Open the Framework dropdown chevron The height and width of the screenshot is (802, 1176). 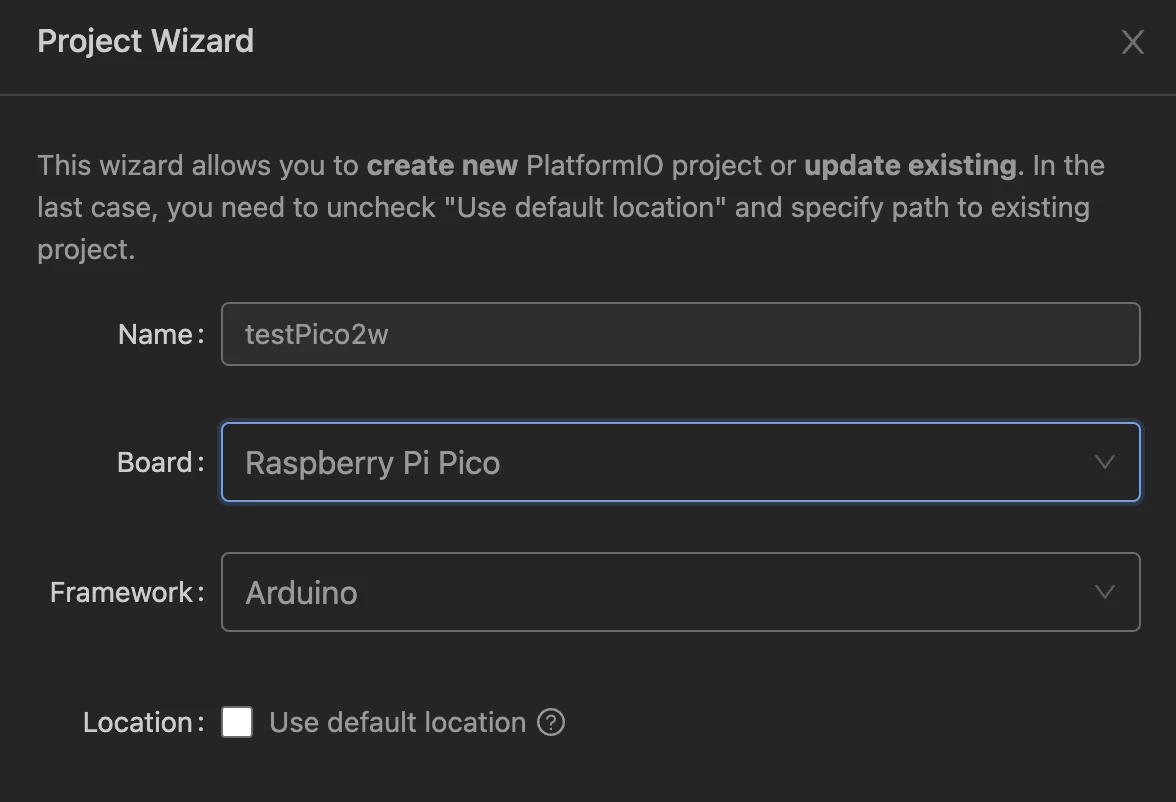click(x=1105, y=592)
